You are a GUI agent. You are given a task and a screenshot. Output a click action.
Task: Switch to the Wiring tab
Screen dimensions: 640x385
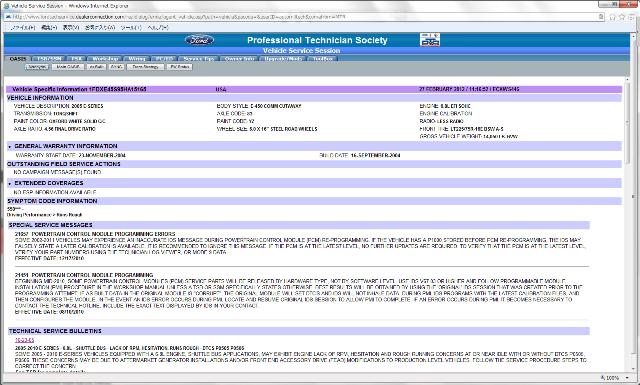pyautogui.click(x=137, y=59)
